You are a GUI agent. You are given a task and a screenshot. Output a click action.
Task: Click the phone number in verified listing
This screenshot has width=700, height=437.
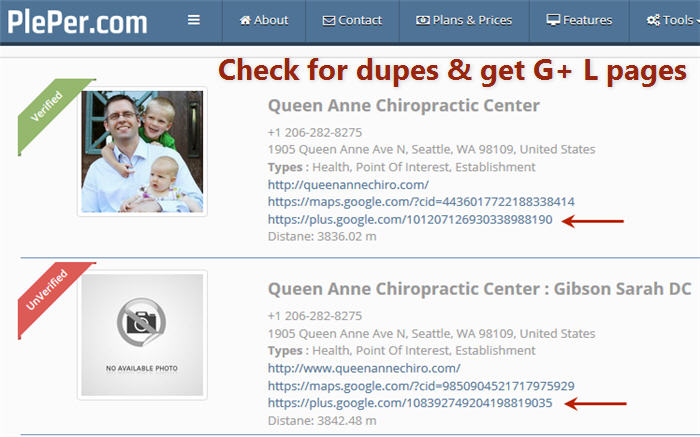pos(315,133)
